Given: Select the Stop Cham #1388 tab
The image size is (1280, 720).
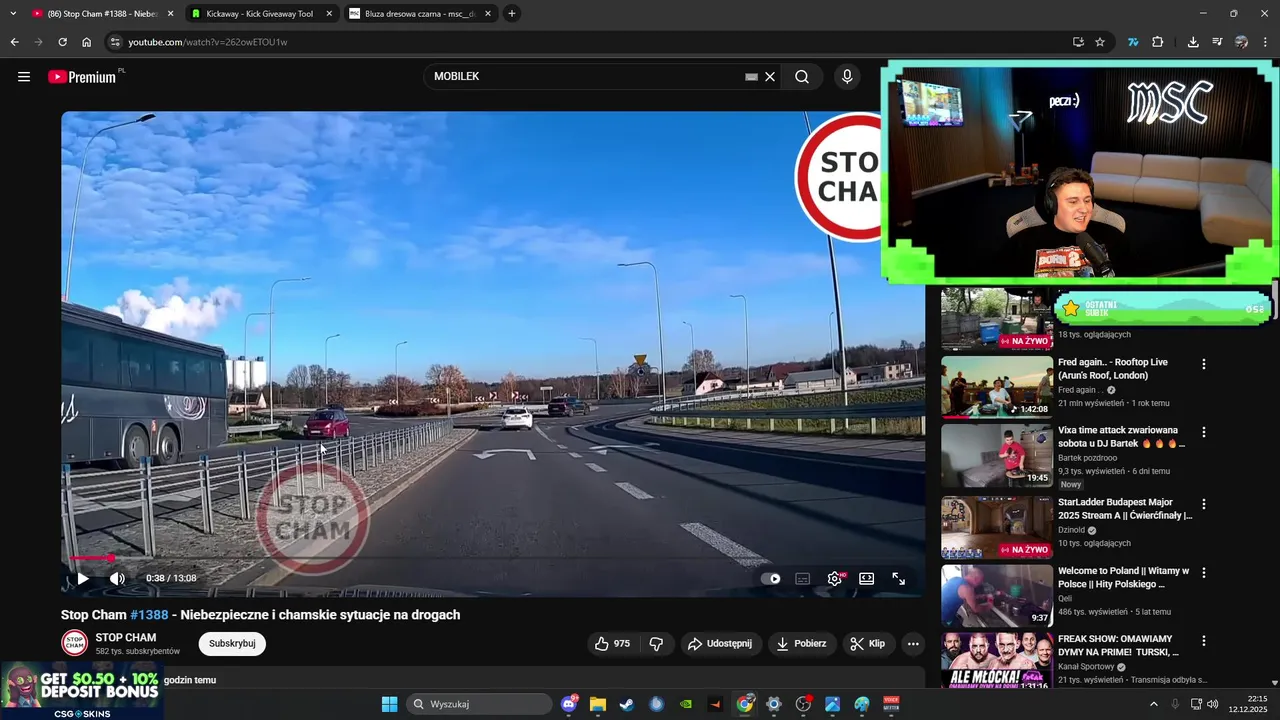Looking at the screenshot, I should click(x=101, y=14).
